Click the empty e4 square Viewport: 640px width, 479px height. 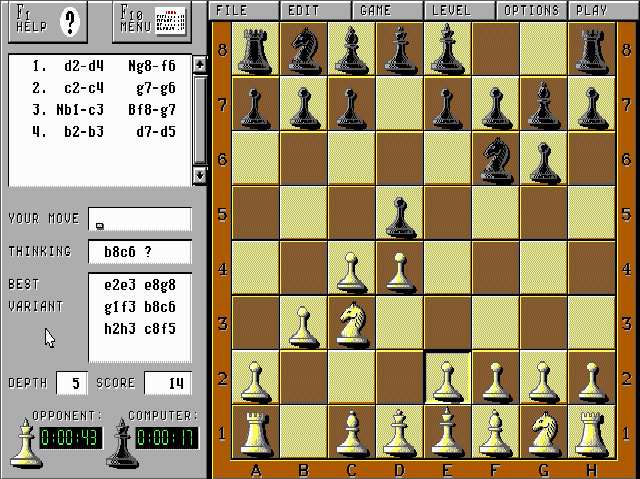point(447,268)
